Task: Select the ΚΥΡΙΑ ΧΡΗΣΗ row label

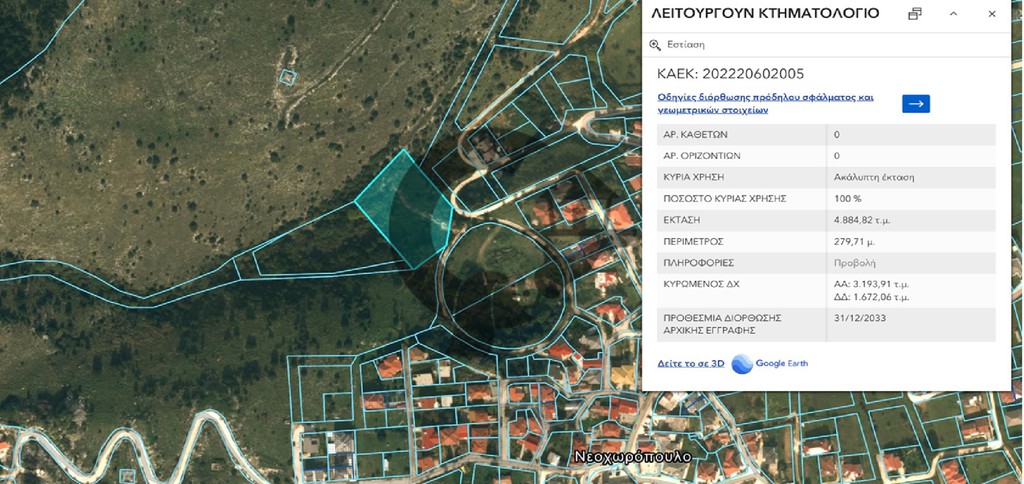Action: [694, 177]
